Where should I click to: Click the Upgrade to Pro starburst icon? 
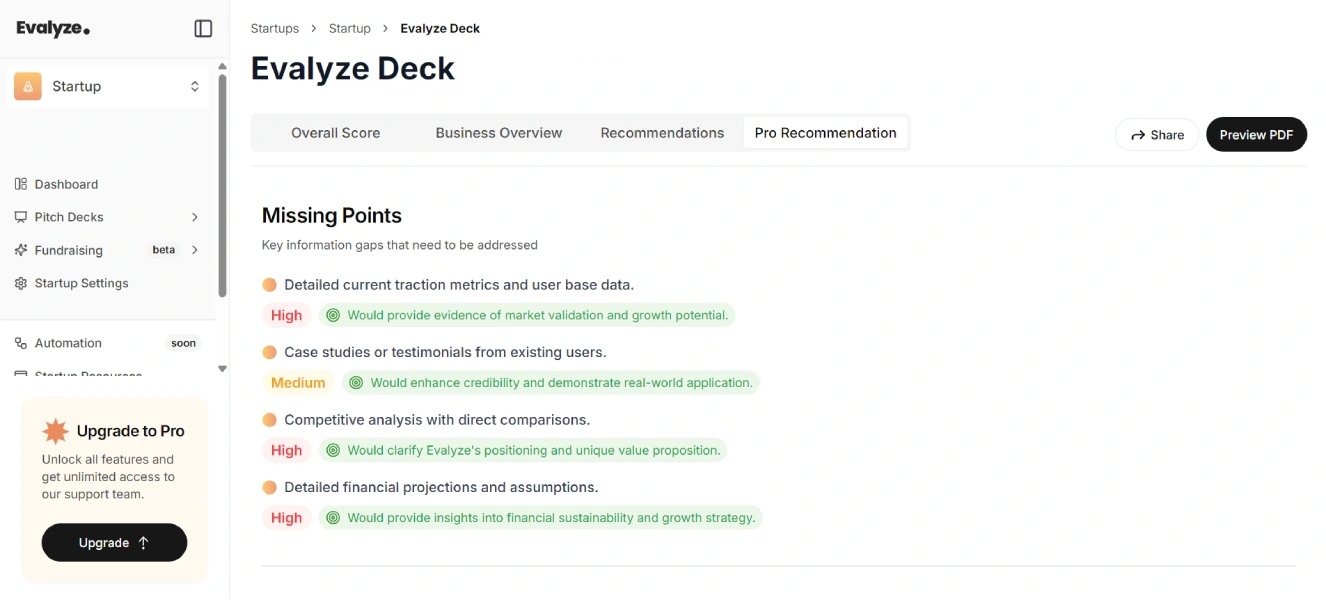tap(55, 431)
